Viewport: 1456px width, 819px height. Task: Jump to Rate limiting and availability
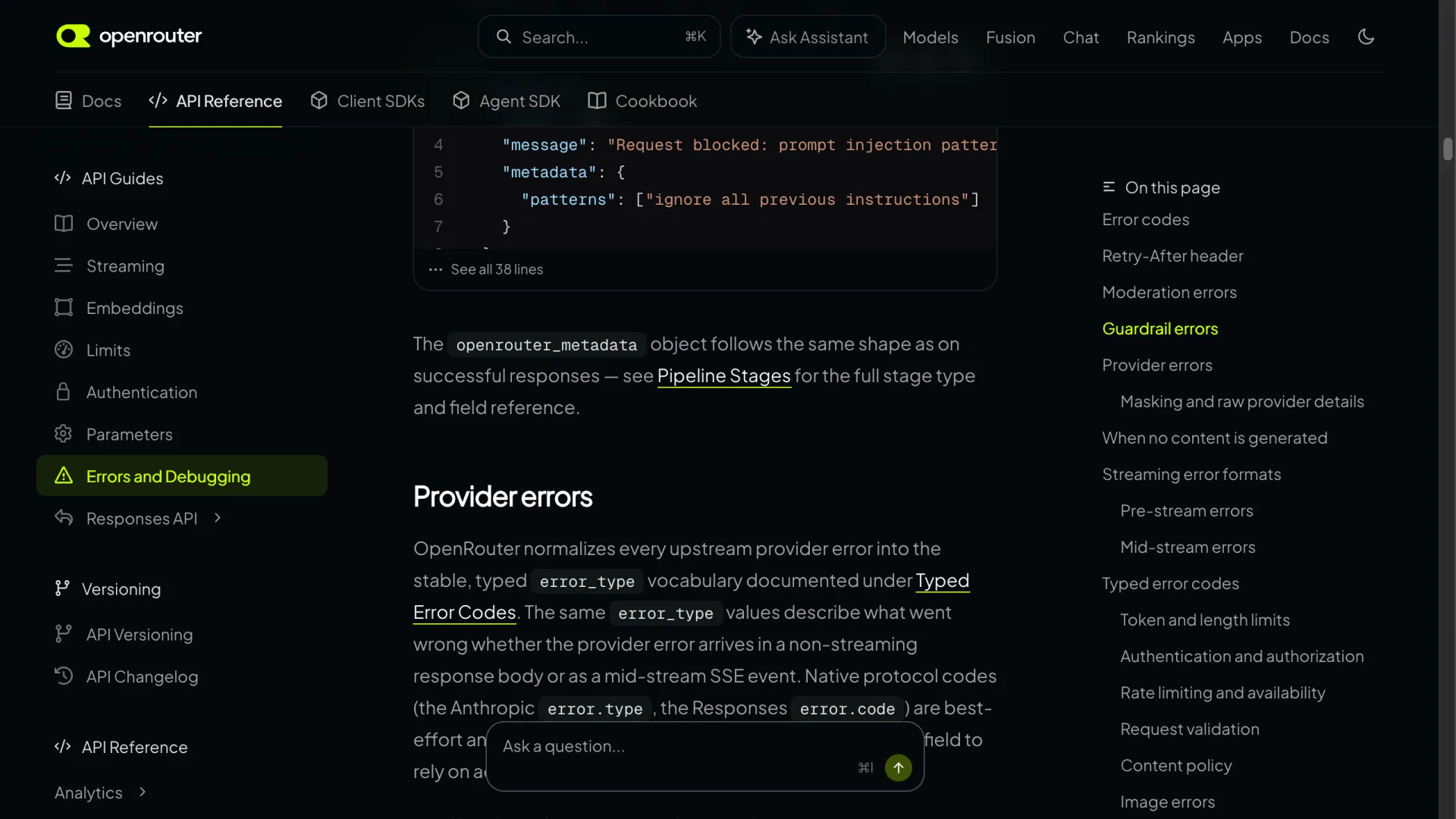click(x=1222, y=693)
